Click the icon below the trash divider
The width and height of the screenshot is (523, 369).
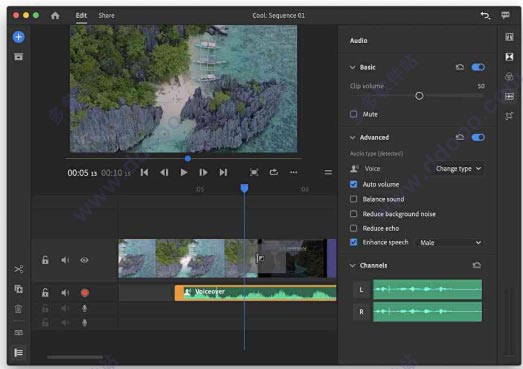[19, 333]
